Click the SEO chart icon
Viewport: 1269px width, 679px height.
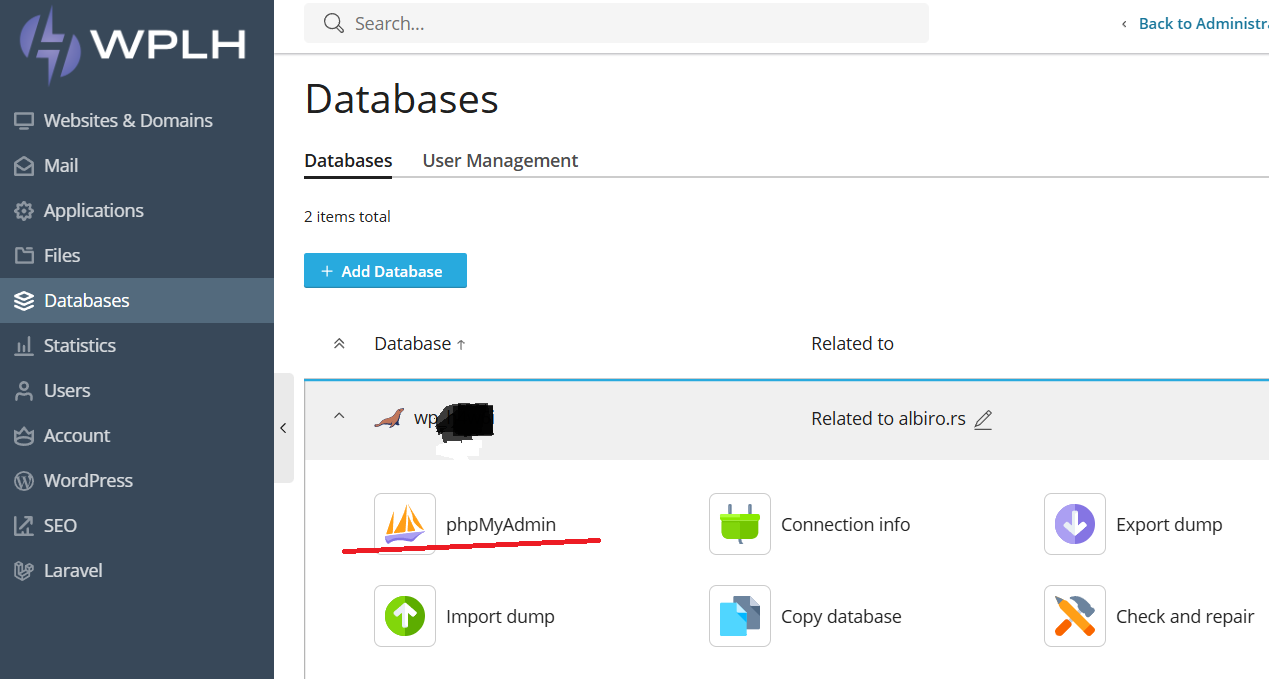coord(24,526)
